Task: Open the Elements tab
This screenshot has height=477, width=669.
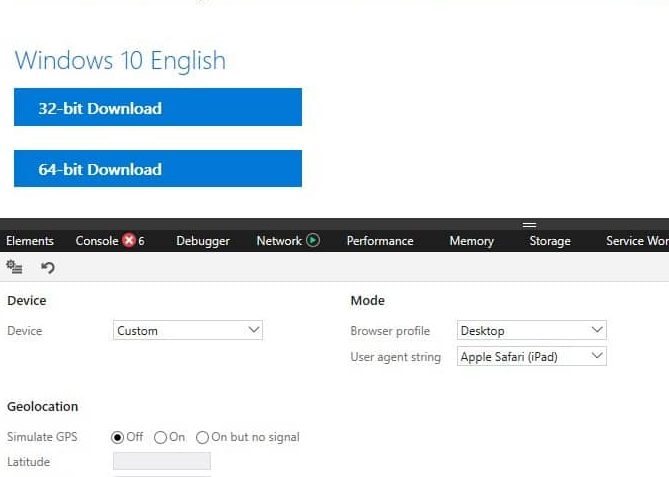Action: 30,241
